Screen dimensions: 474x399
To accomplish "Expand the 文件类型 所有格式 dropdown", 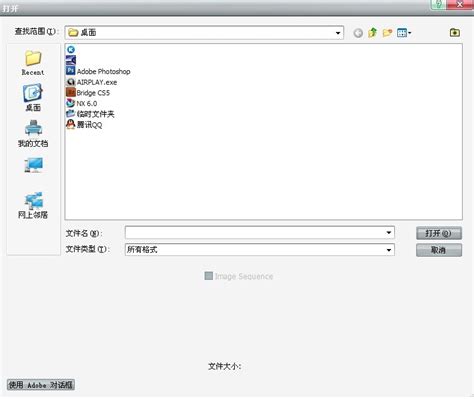I will point(389,250).
